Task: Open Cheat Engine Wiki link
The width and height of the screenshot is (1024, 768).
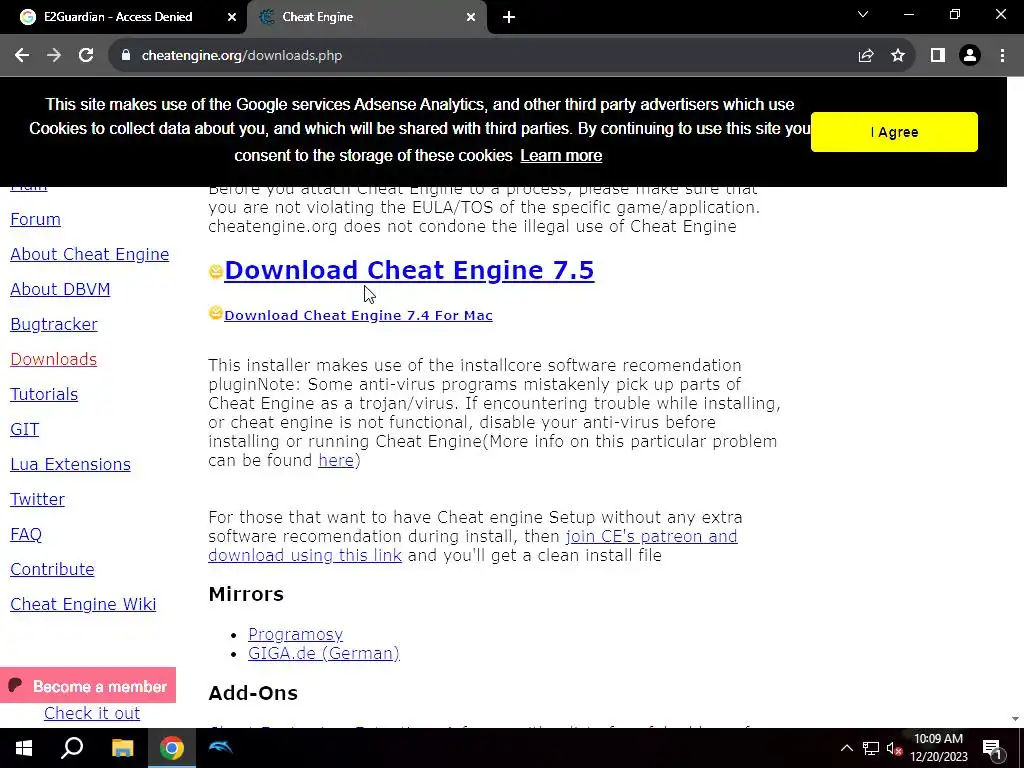Action: click(83, 604)
